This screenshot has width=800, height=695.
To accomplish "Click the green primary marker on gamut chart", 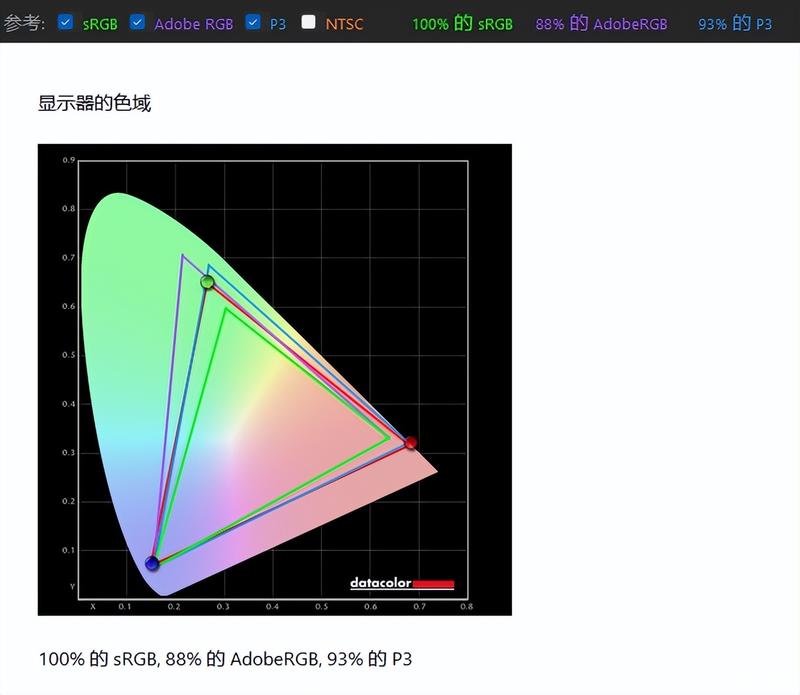I will (207, 282).
